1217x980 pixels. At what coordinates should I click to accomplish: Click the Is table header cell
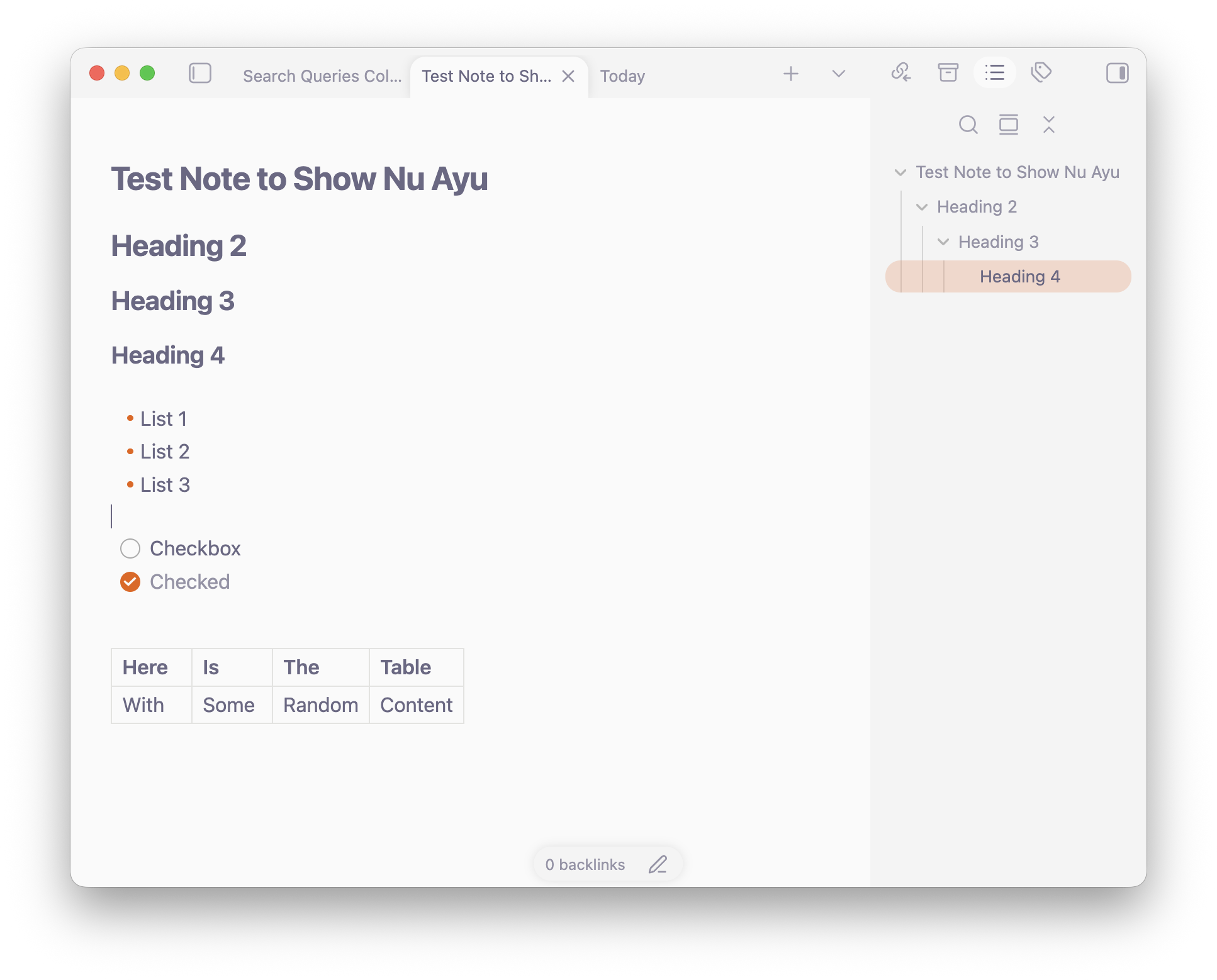coord(232,667)
